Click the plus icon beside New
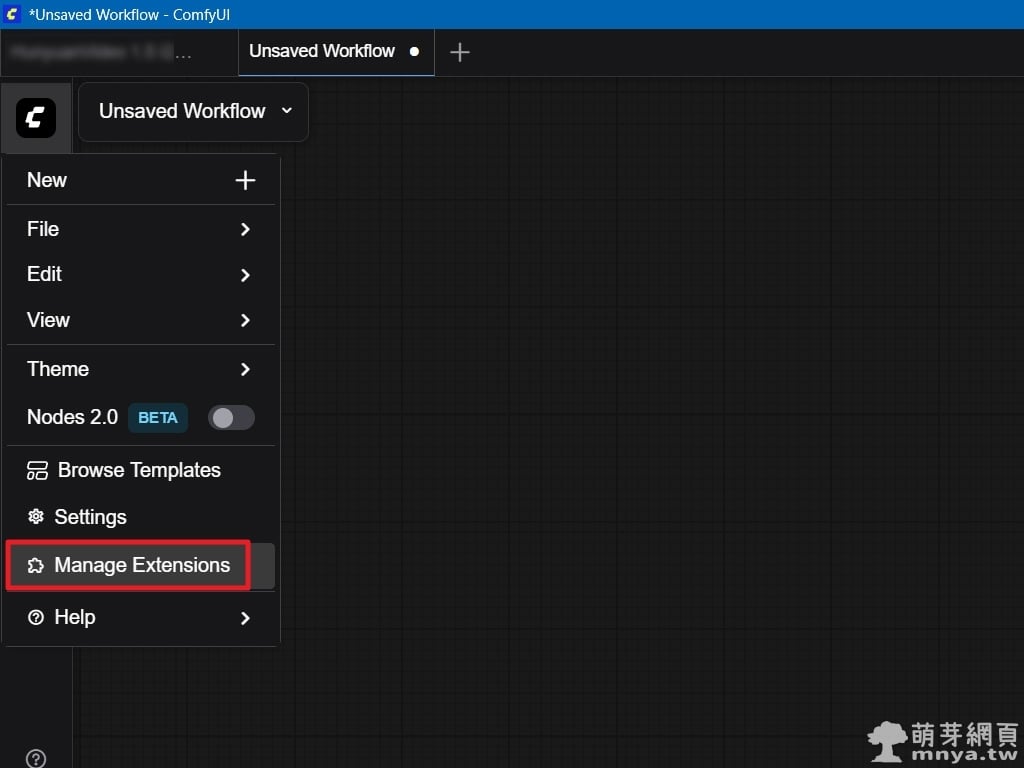This screenshot has width=1024, height=768. tap(245, 180)
